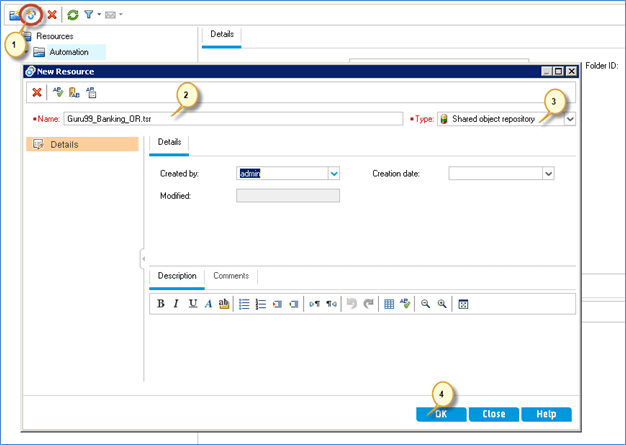
Task: Switch to the Description tab
Action: pyautogui.click(x=177, y=276)
